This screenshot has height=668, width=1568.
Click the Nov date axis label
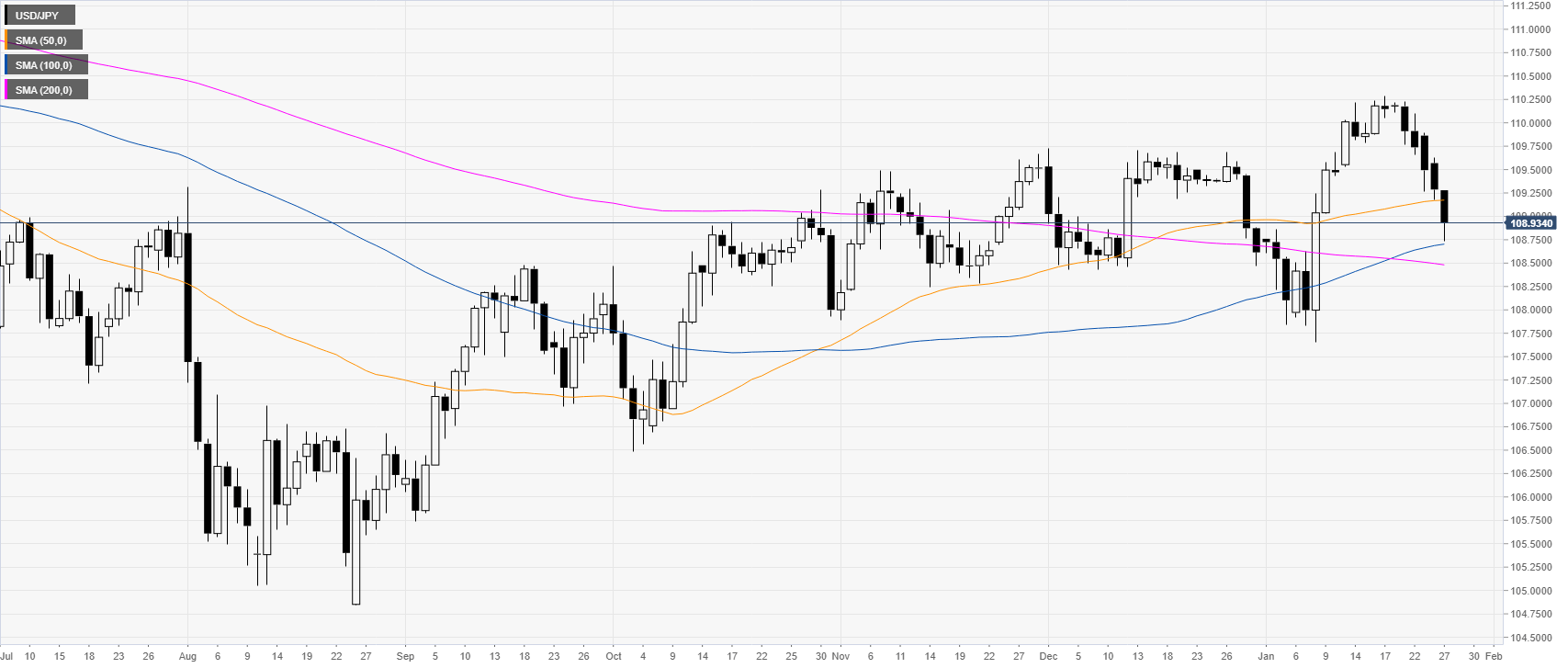tap(841, 656)
